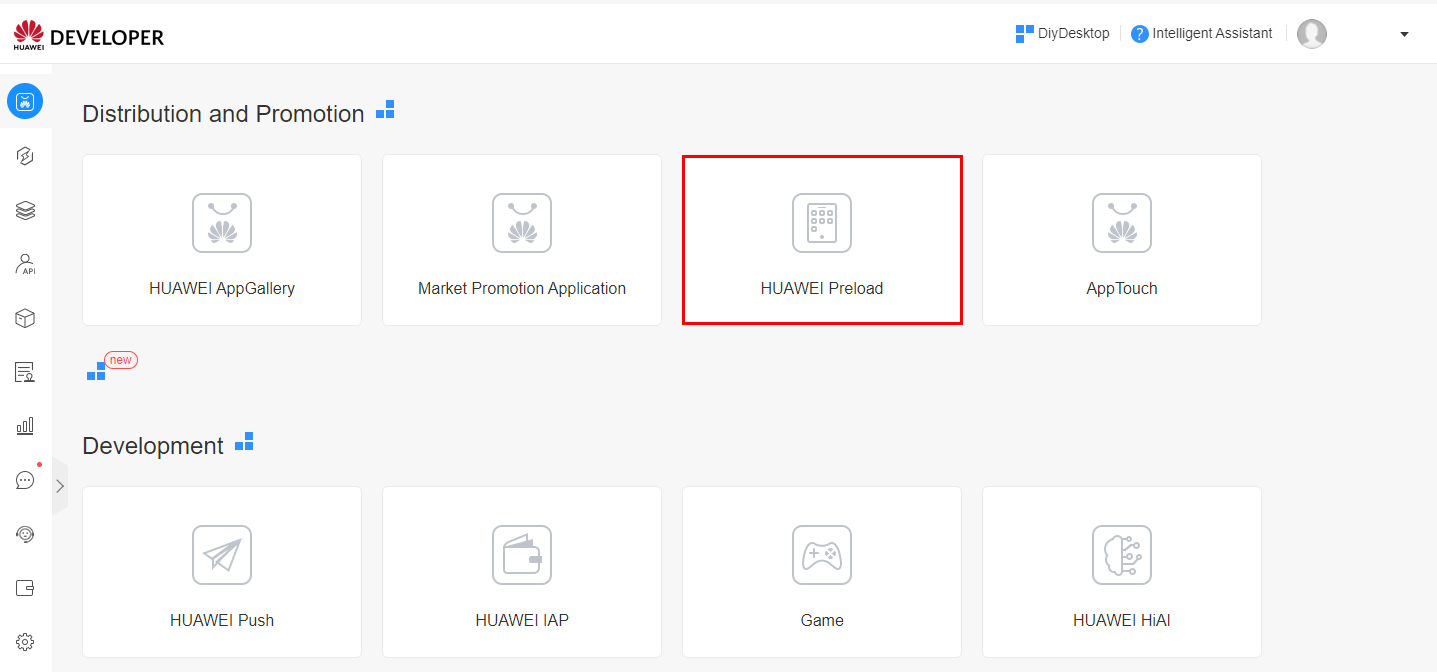1437x672 pixels.
Task: Click the Development section heading
Action: 153,446
